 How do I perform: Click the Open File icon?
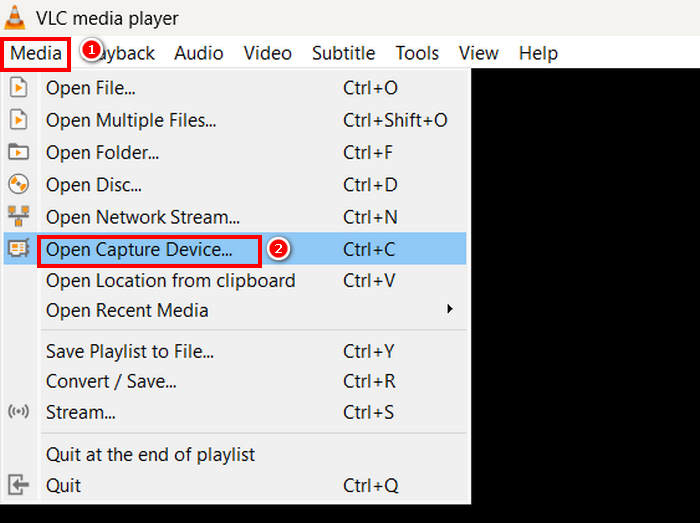pos(18,88)
